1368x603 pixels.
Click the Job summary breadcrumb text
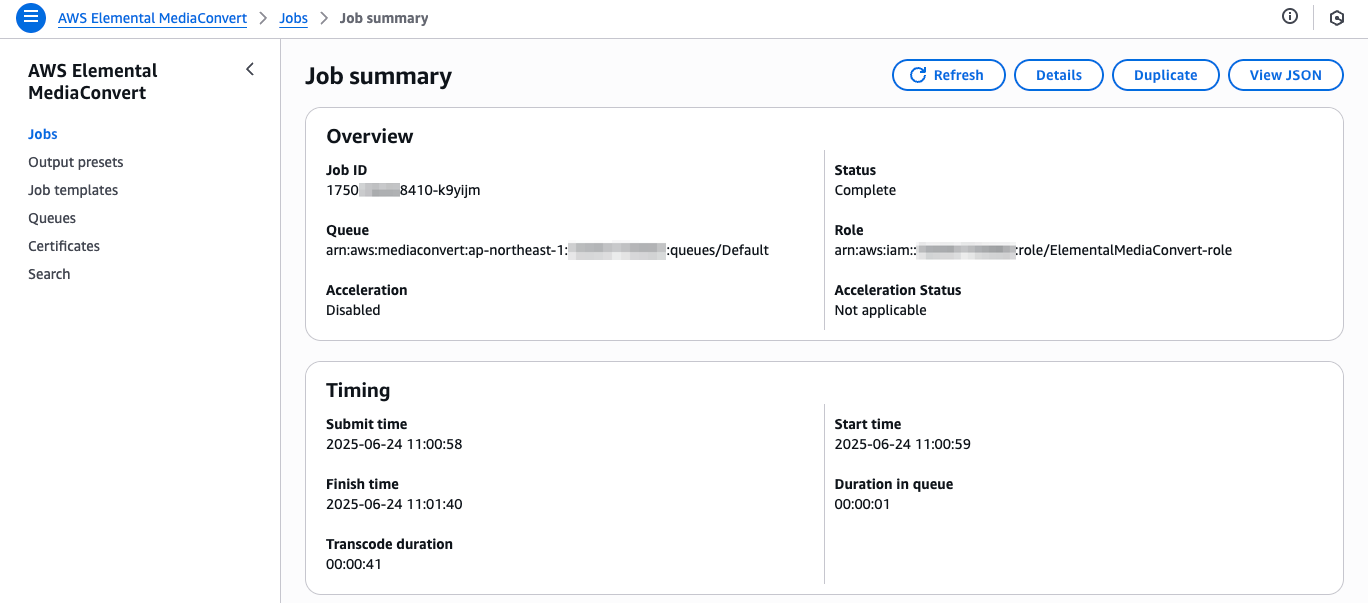(384, 18)
